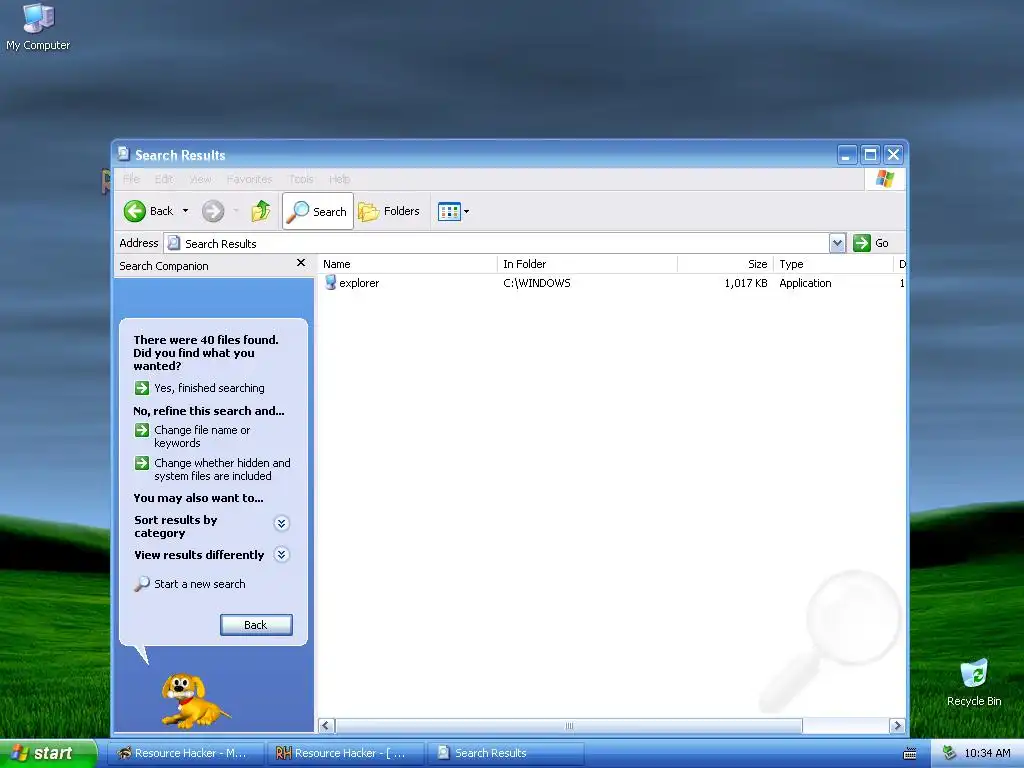Open the View menu
This screenshot has height=768, width=1024.
(x=200, y=179)
